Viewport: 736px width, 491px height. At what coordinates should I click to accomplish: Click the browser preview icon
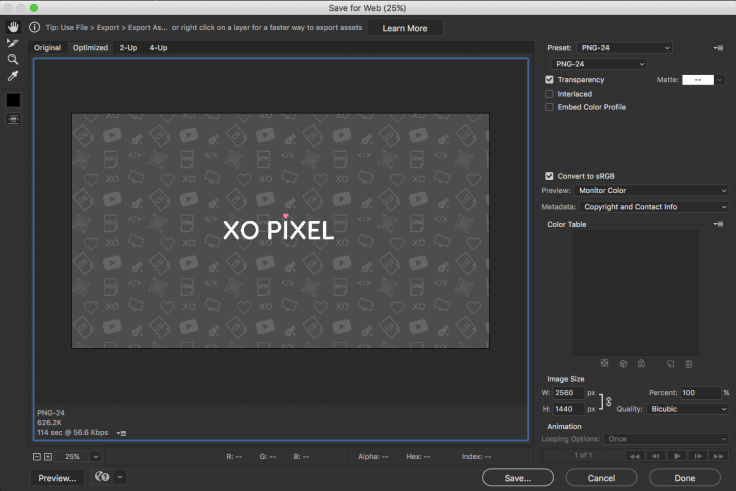click(102, 477)
